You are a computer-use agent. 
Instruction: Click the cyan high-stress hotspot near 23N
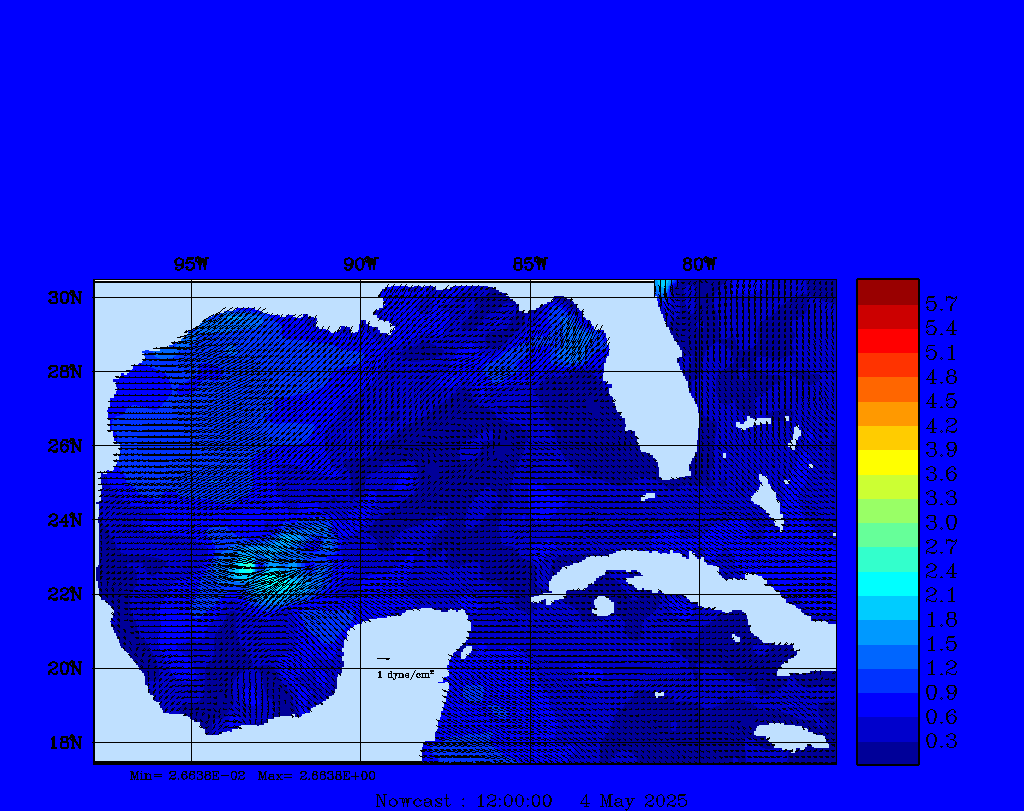[245, 569]
